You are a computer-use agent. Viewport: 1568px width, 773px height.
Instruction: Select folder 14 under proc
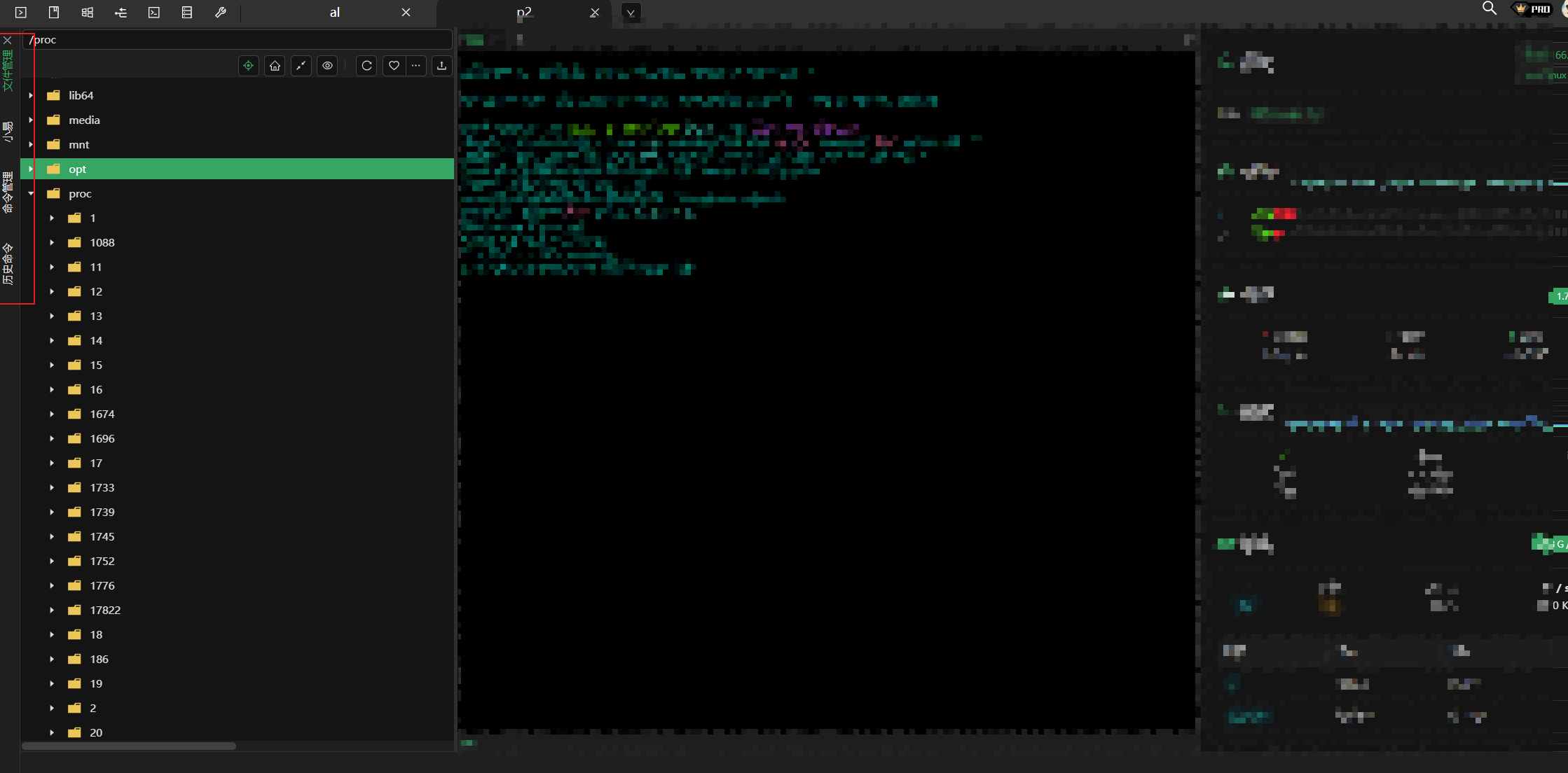click(96, 340)
